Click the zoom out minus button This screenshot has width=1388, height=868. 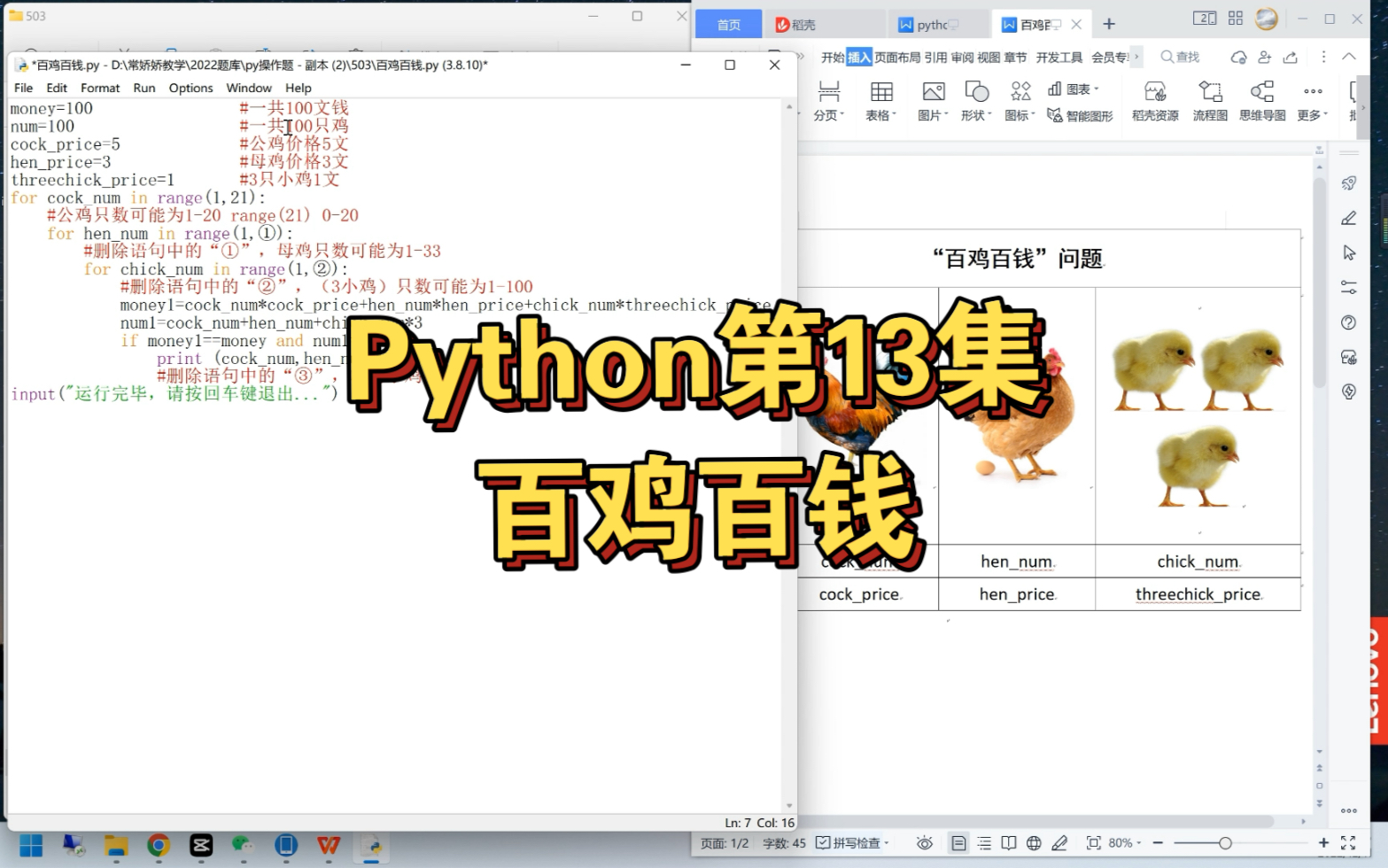pyautogui.click(x=1158, y=843)
